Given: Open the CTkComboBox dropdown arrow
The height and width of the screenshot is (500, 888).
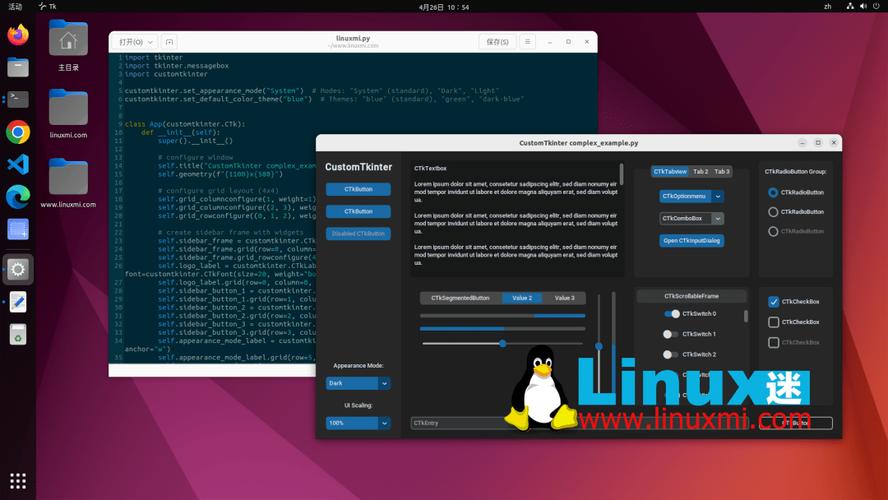Looking at the screenshot, I should [x=718, y=219].
